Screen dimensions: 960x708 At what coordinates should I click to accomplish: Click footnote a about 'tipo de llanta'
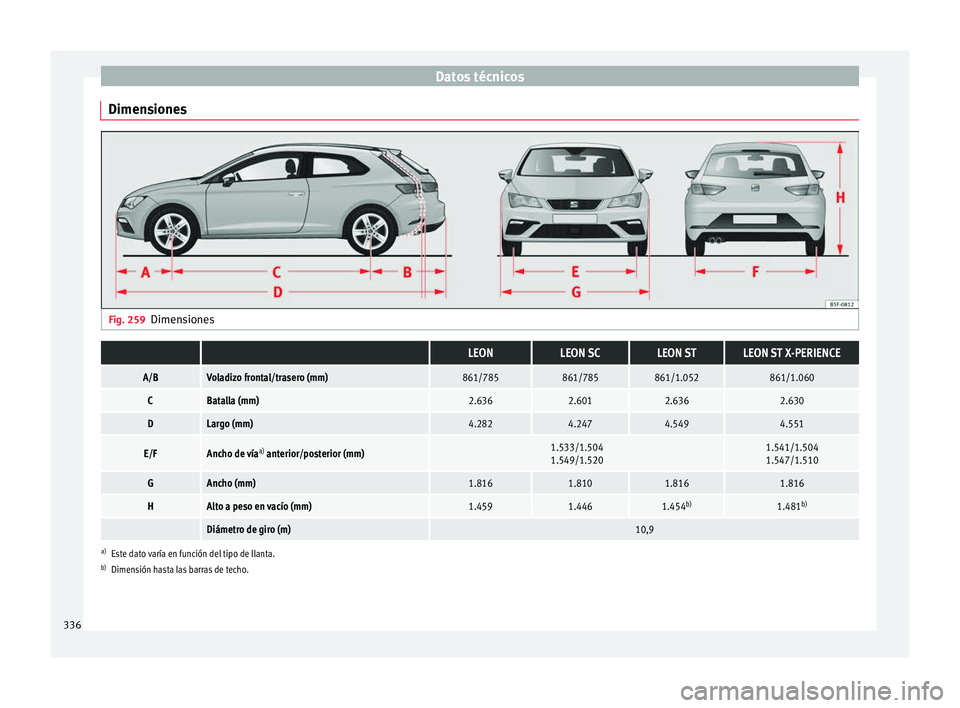188,554
